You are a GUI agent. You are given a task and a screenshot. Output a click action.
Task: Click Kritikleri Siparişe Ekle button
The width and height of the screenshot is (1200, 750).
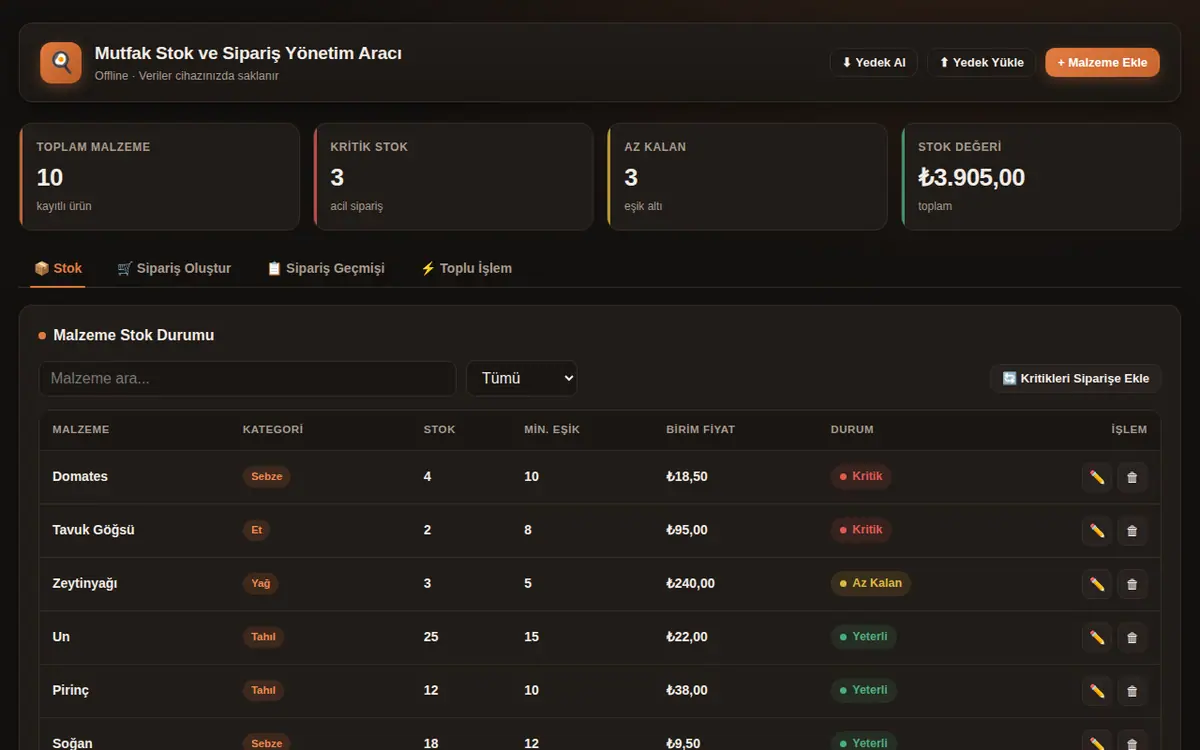pyautogui.click(x=1075, y=378)
